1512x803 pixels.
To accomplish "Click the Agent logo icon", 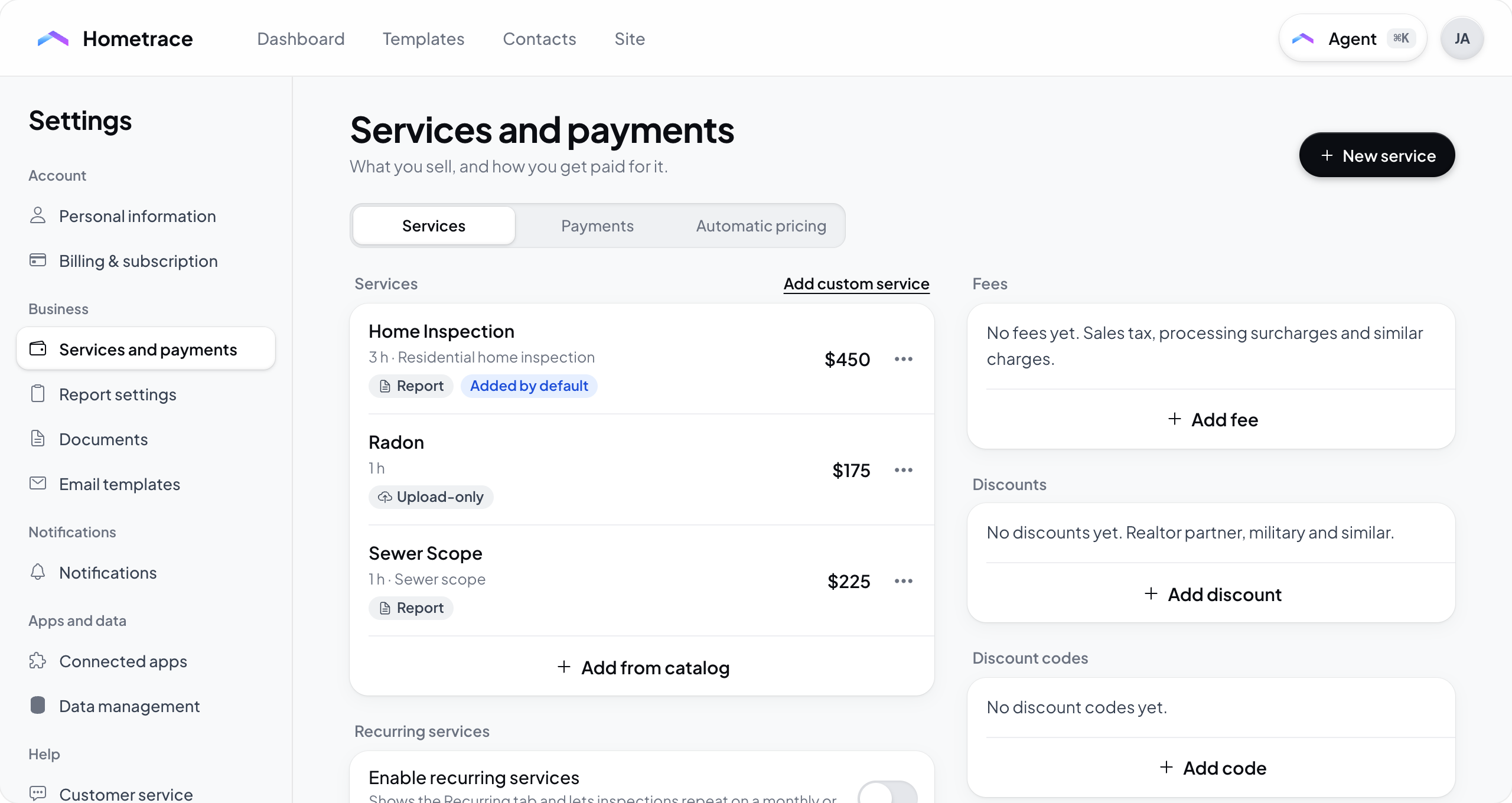I will pos(1303,39).
